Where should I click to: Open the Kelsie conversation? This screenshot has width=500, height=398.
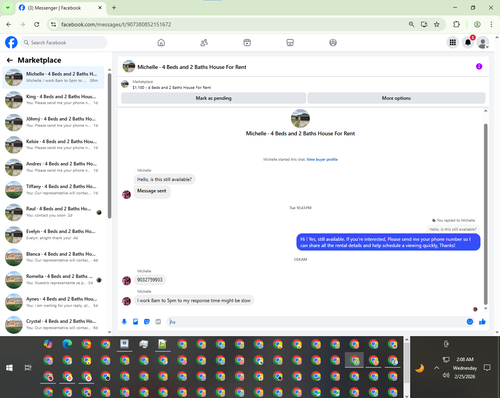tap(53, 145)
